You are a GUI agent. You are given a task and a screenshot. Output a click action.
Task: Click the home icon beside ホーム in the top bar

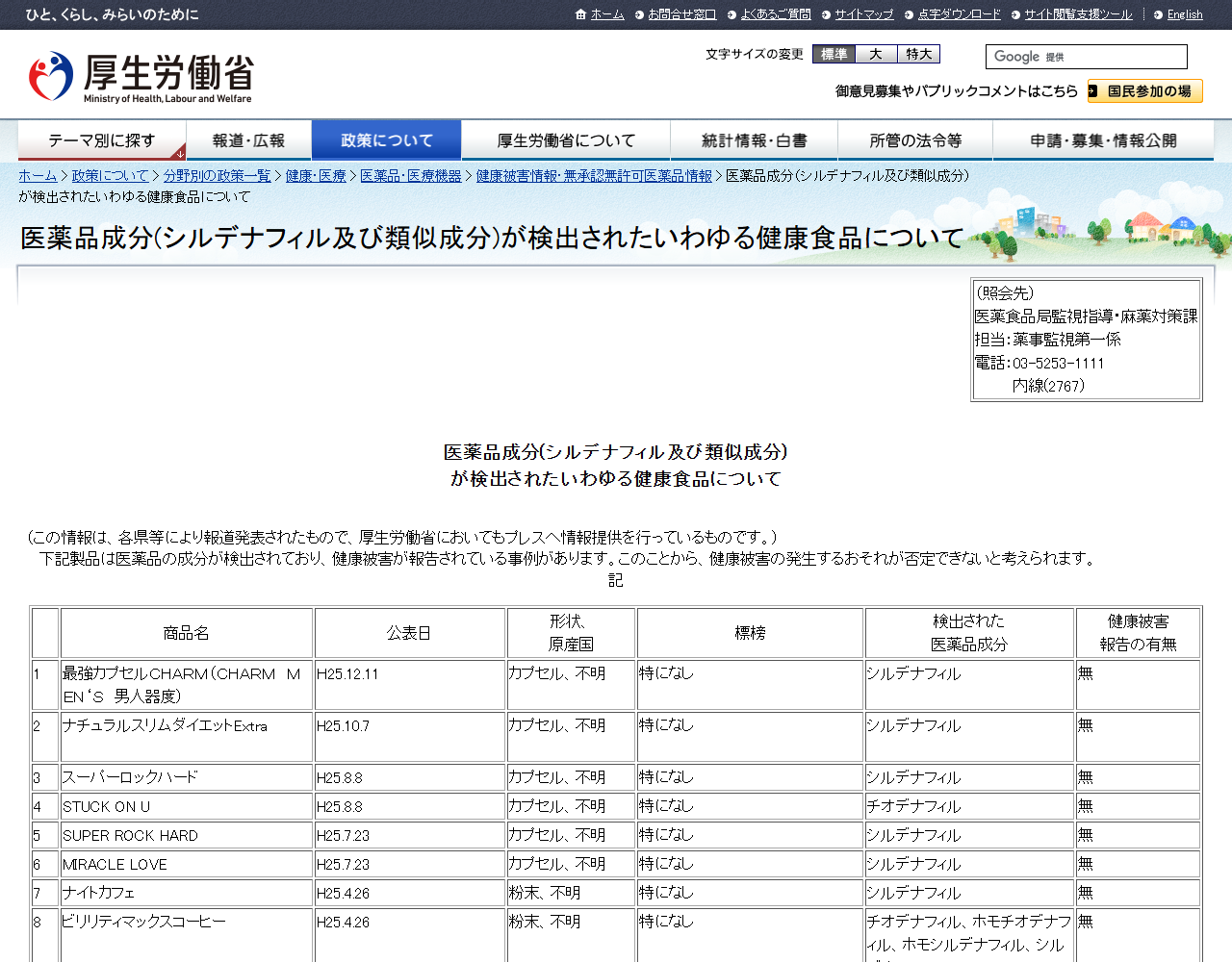pos(580,14)
